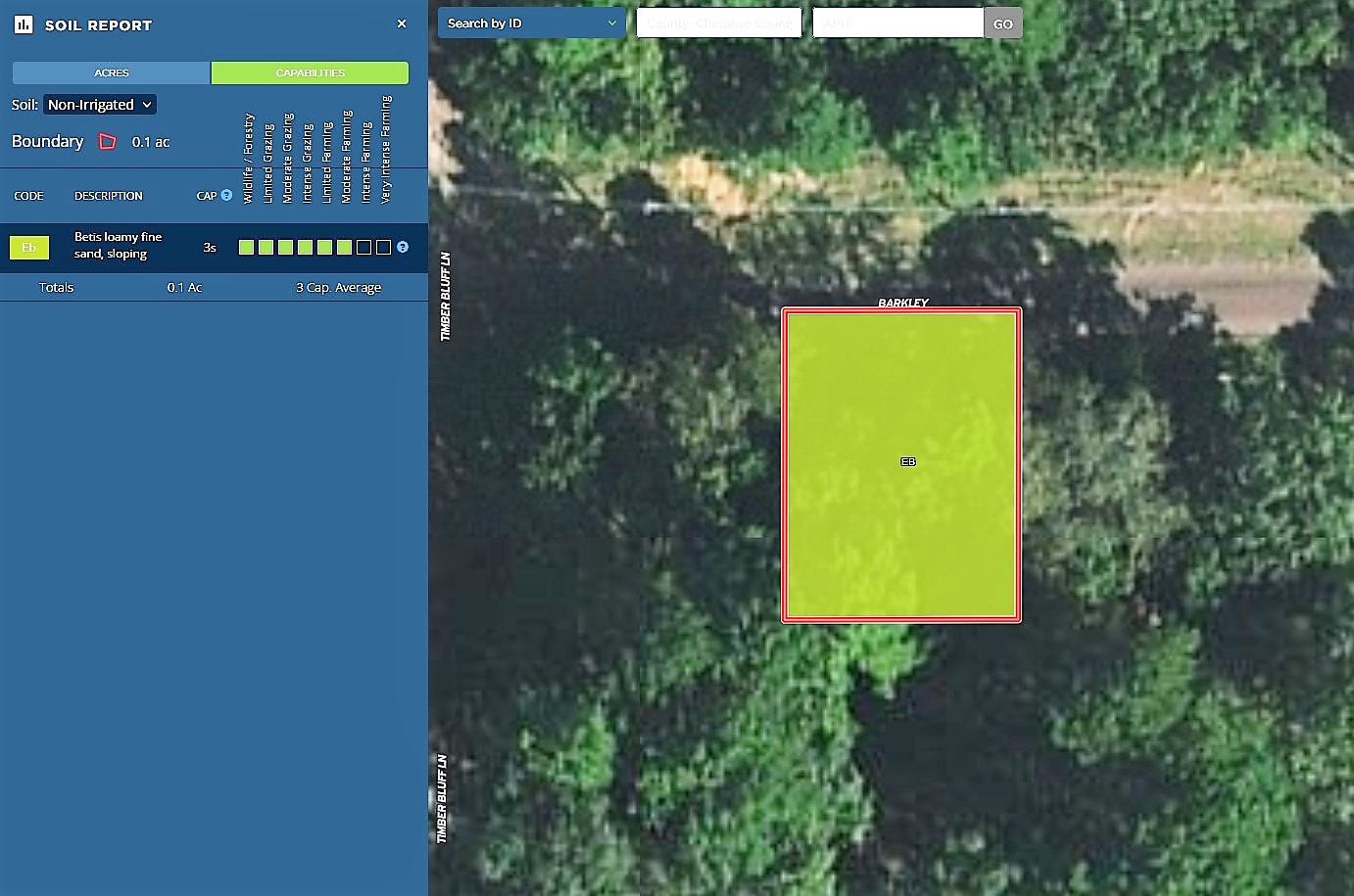Click the Intense Grazing capability square
This screenshot has height=896, width=1354.
click(x=306, y=248)
